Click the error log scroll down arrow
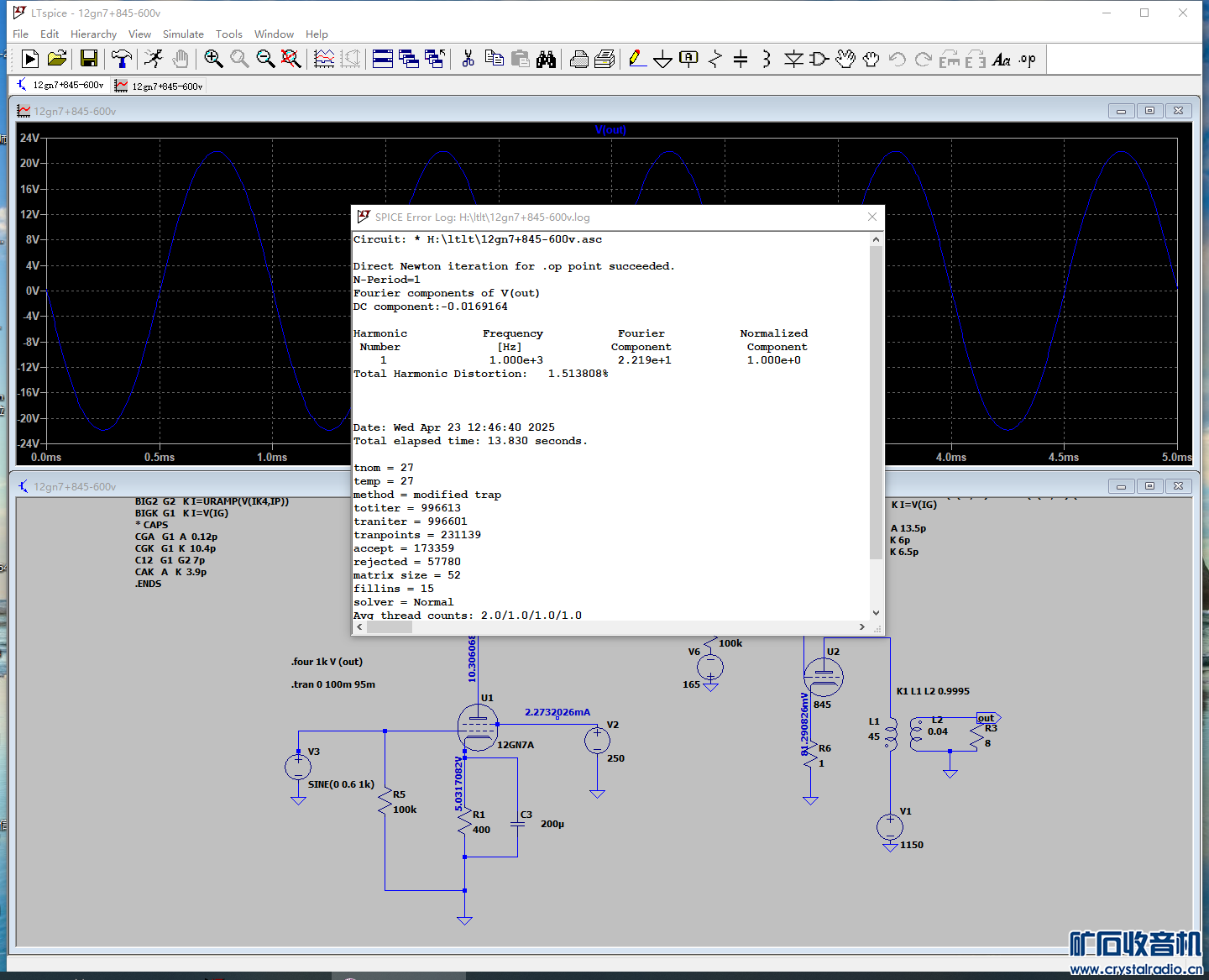Screen dimensions: 1209x980 point(876,613)
